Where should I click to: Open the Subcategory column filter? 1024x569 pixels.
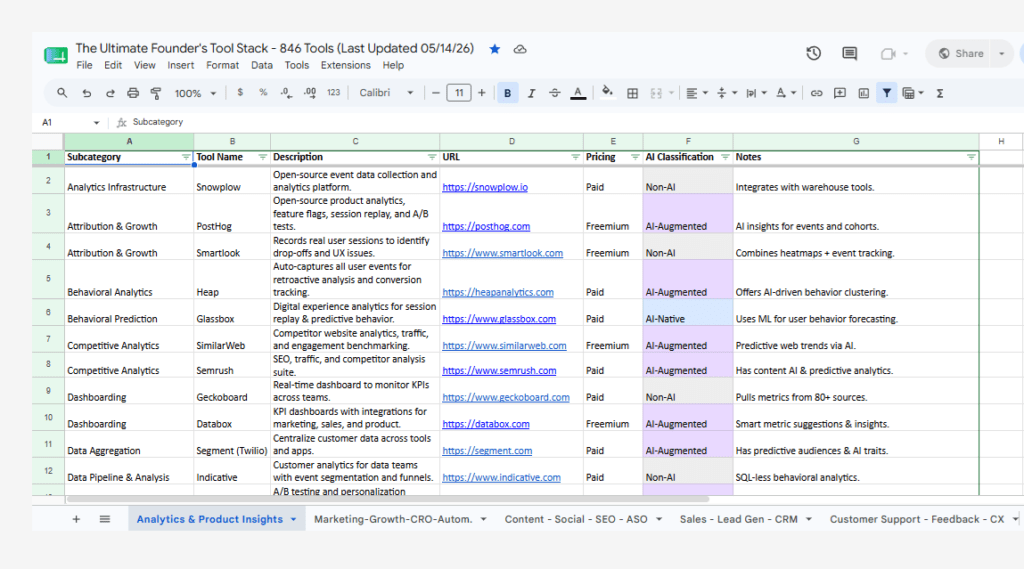click(x=186, y=157)
